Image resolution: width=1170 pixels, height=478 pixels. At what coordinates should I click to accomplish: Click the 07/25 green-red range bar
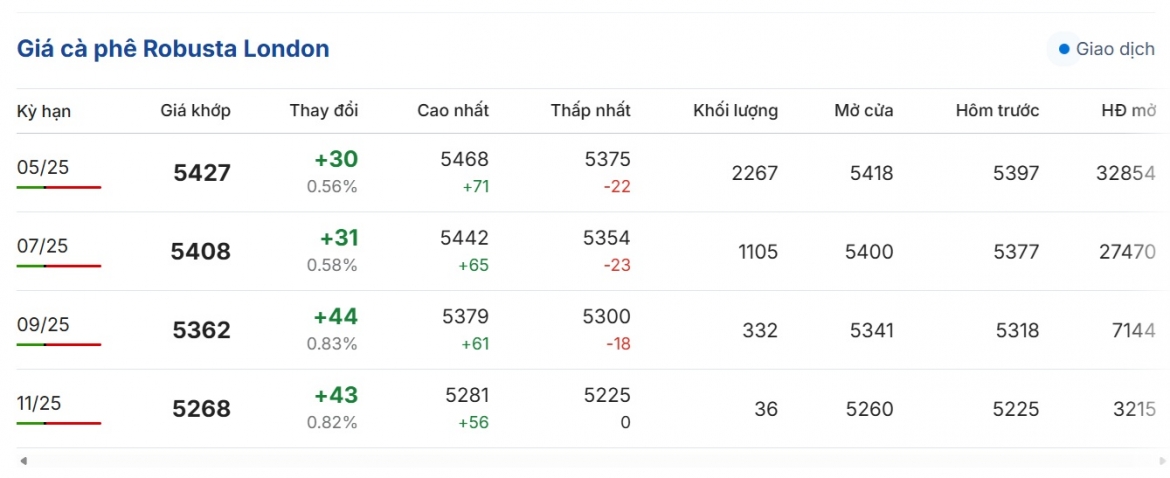pyautogui.click(x=59, y=265)
